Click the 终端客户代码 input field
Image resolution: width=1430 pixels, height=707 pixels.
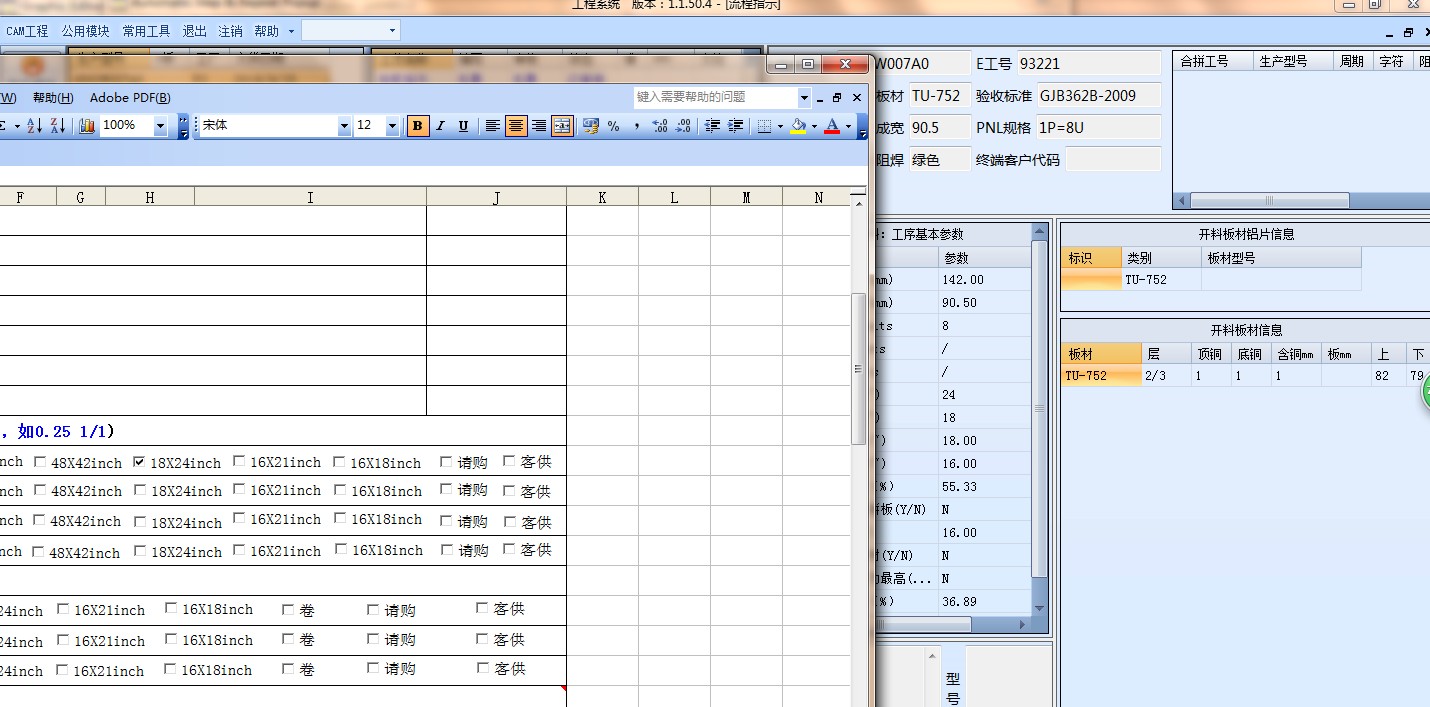[1113, 159]
